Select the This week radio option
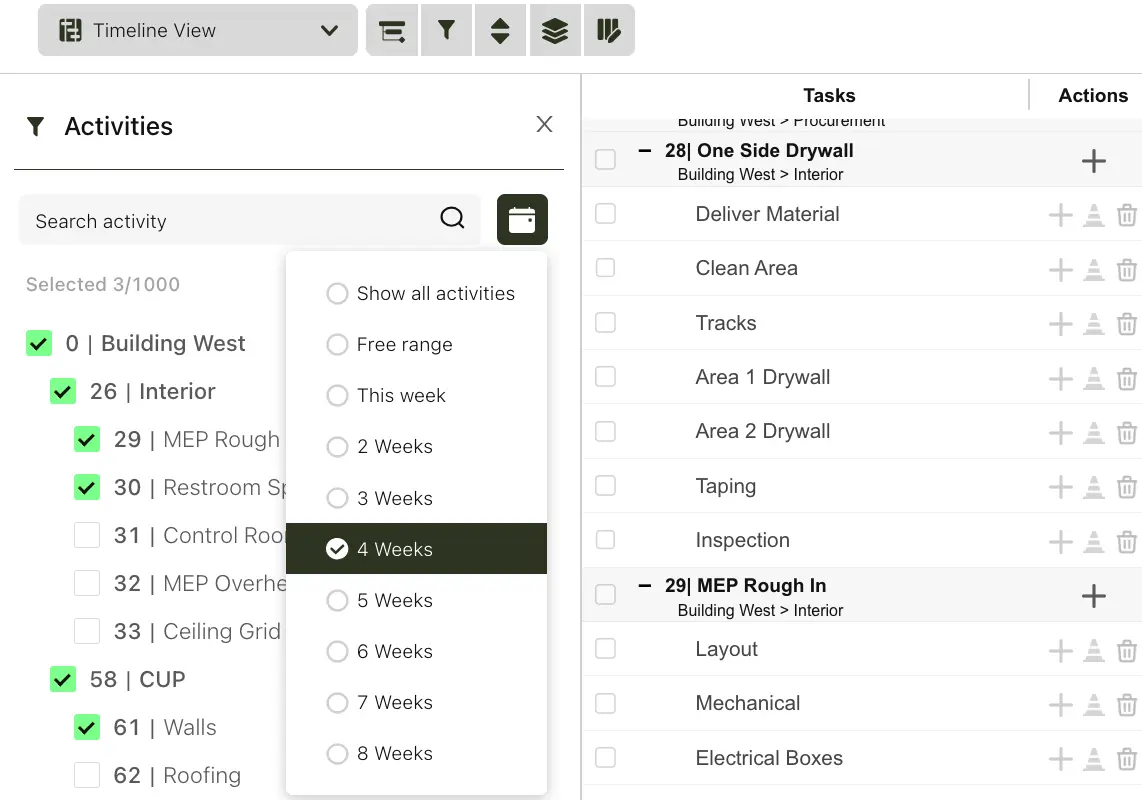The width and height of the screenshot is (1142, 800). tap(337, 395)
